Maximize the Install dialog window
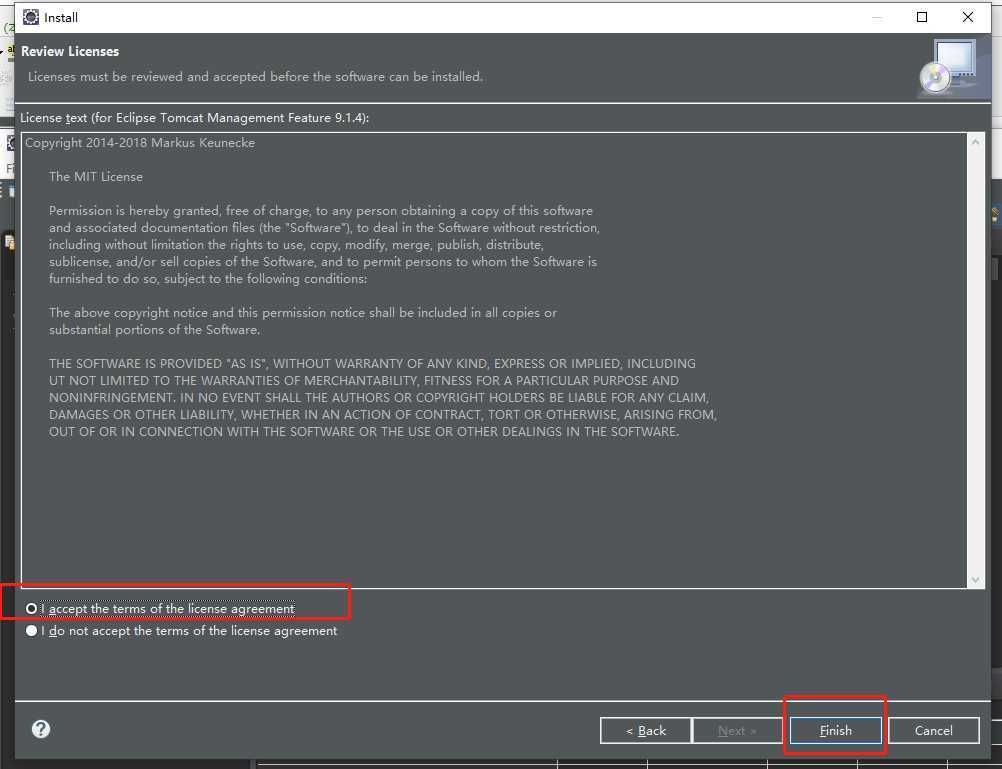The image size is (1002, 769). coord(921,17)
